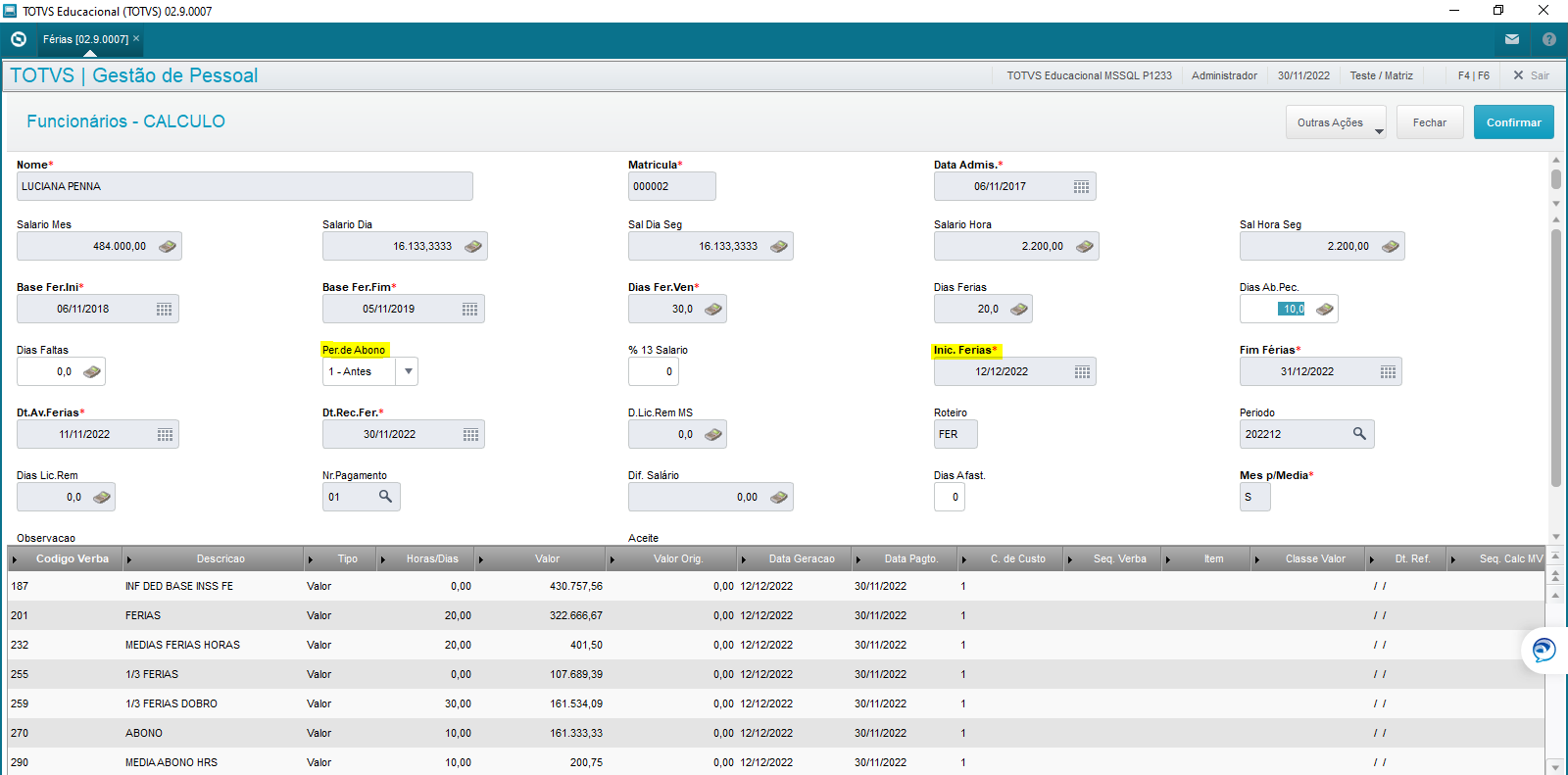The width and height of the screenshot is (1568, 775).
Task: Click the form scrollbar down arrow
Action: tap(1556, 537)
